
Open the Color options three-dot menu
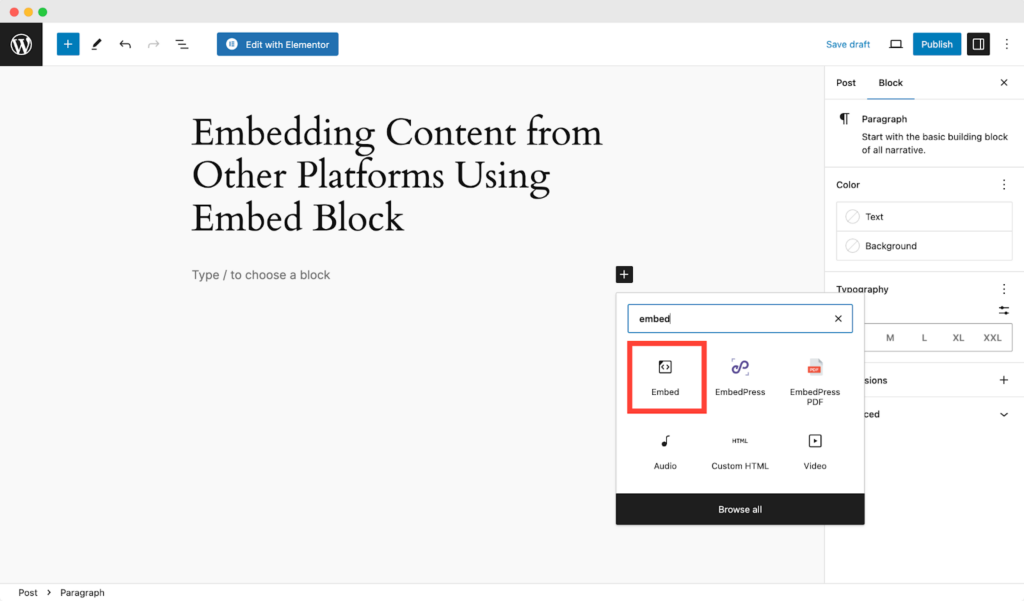(1004, 185)
